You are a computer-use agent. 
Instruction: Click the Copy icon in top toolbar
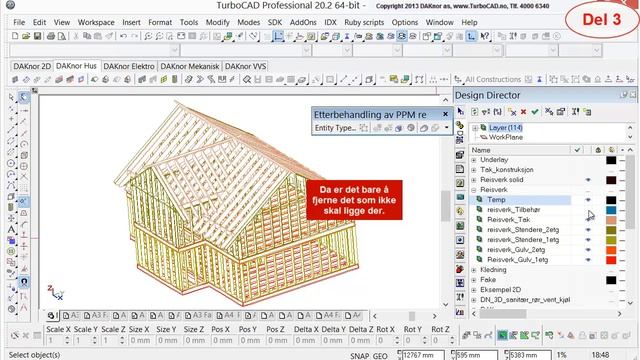[x=87, y=36]
